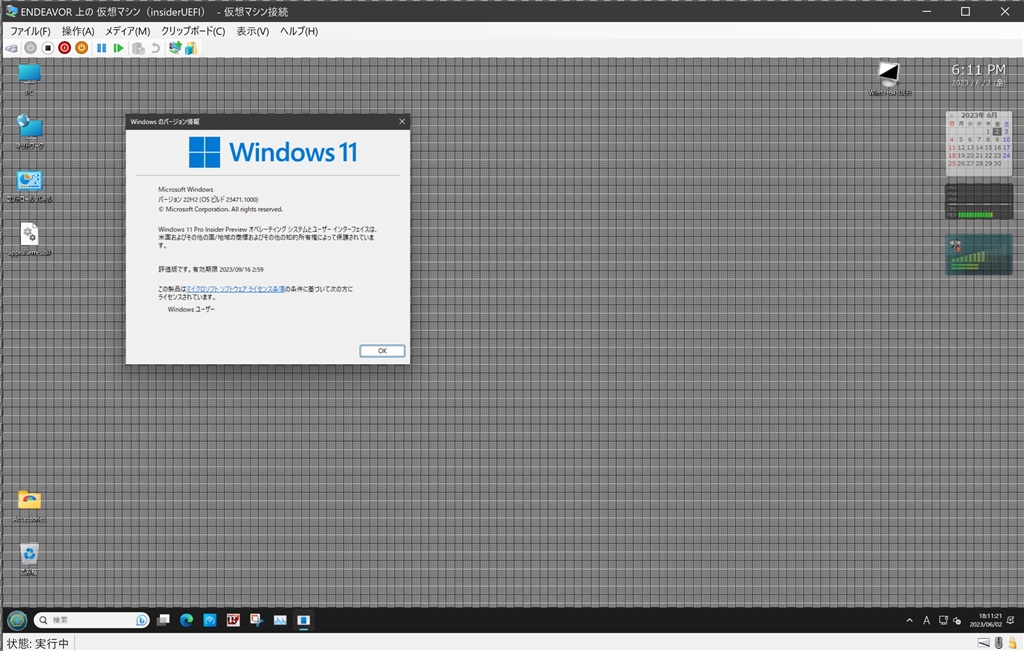
Task: Click the バージョン 22H2 (OS ビルド 23471.1000) text
Action: pyautogui.click(x=208, y=199)
